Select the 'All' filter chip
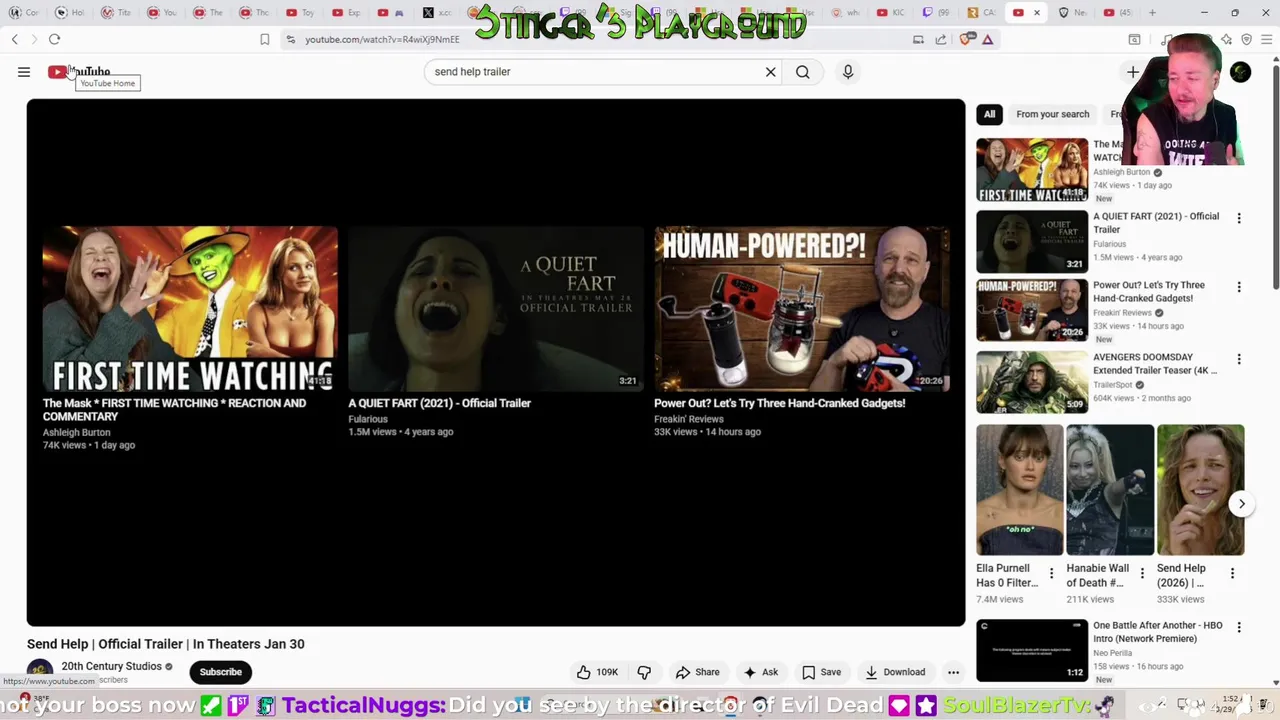This screenshot has height=720, width=1280. (x=989, y=114)
